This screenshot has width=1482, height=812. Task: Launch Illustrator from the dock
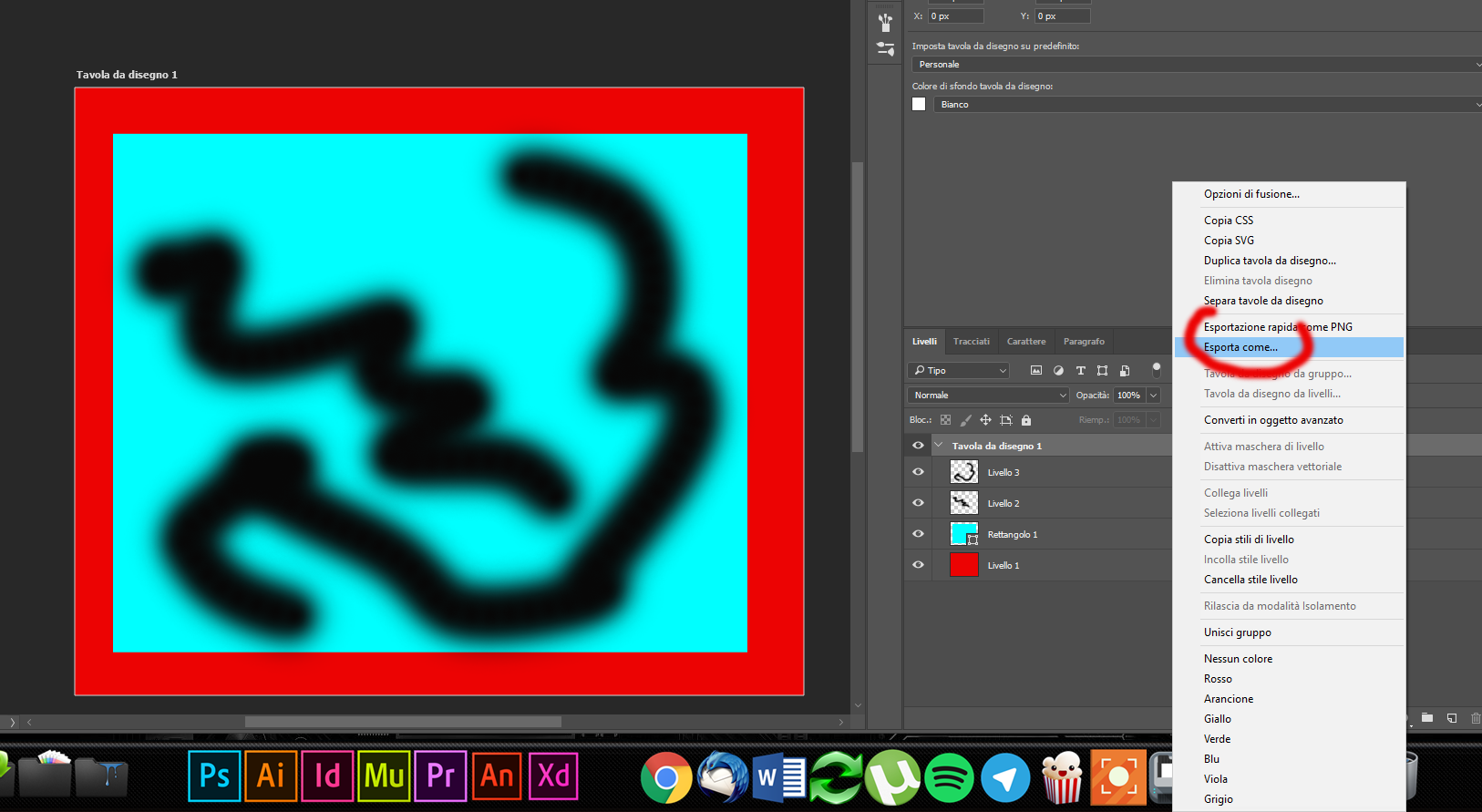pos(271,776)
